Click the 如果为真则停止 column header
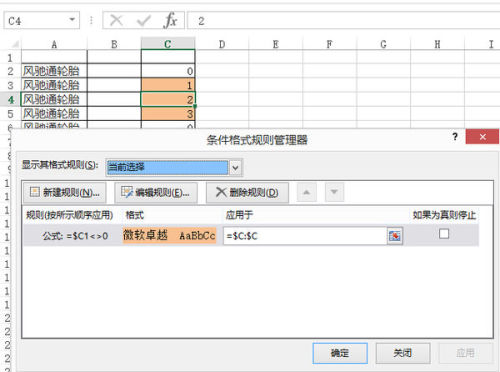Image resolution: width=500 pixels, height=372 pixels. (x=444, y=215)
